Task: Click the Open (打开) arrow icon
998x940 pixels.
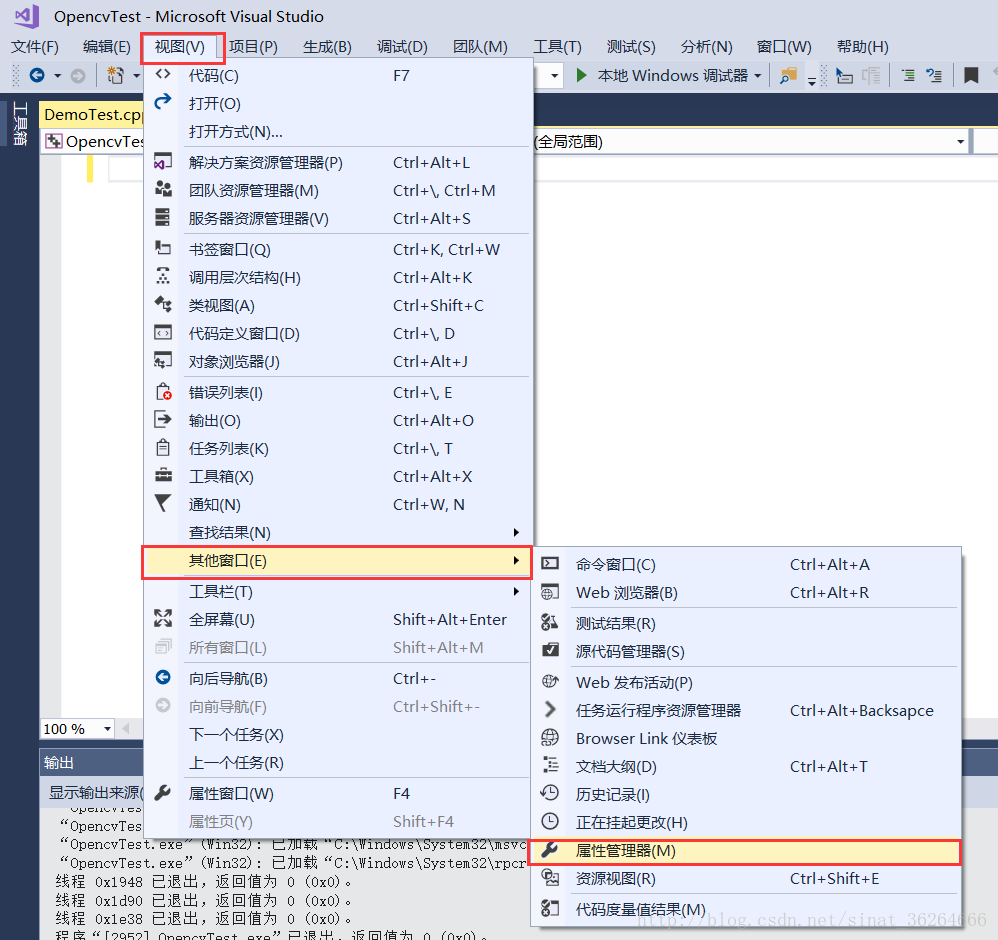Action: coord(163,102)
